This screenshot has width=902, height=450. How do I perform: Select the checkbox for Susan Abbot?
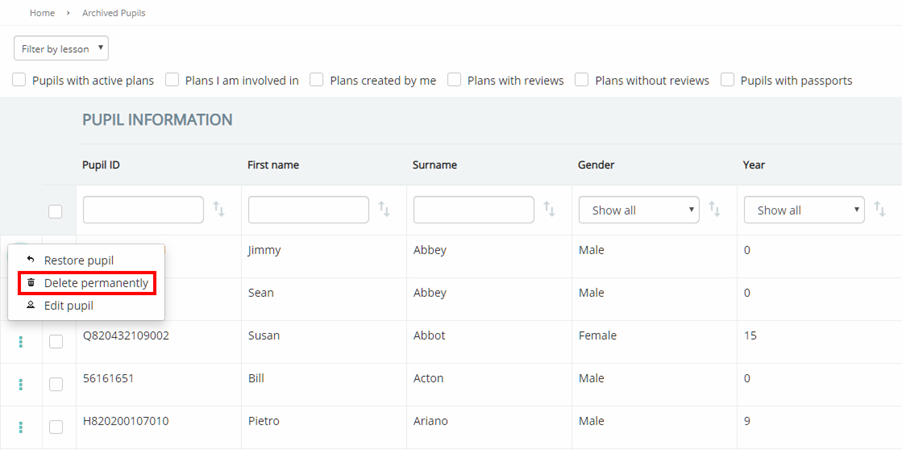[x=56, y=342]
